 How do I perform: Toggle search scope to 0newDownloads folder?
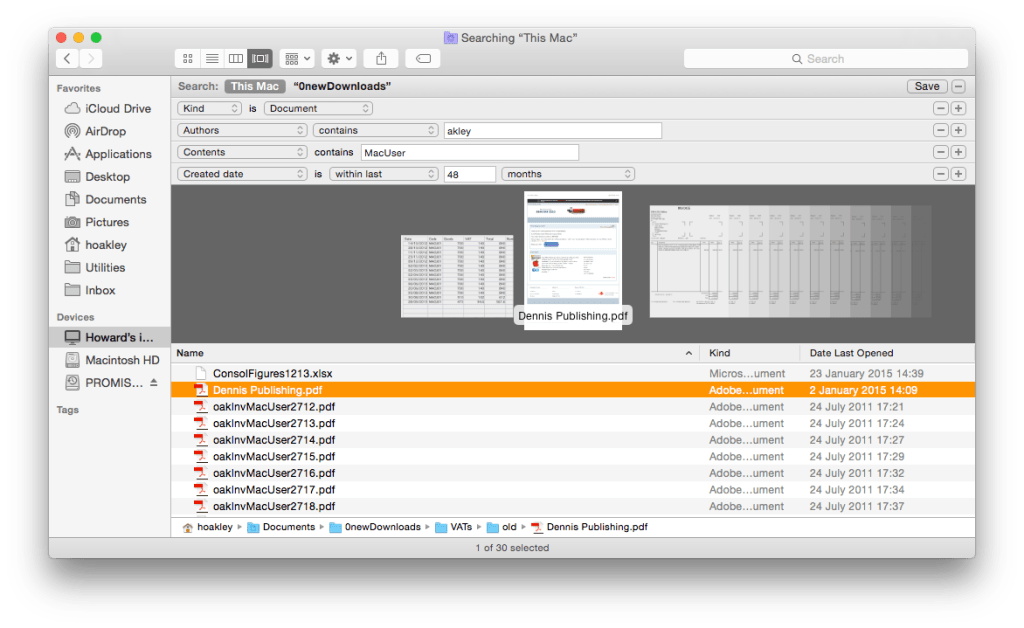[342, 87]
